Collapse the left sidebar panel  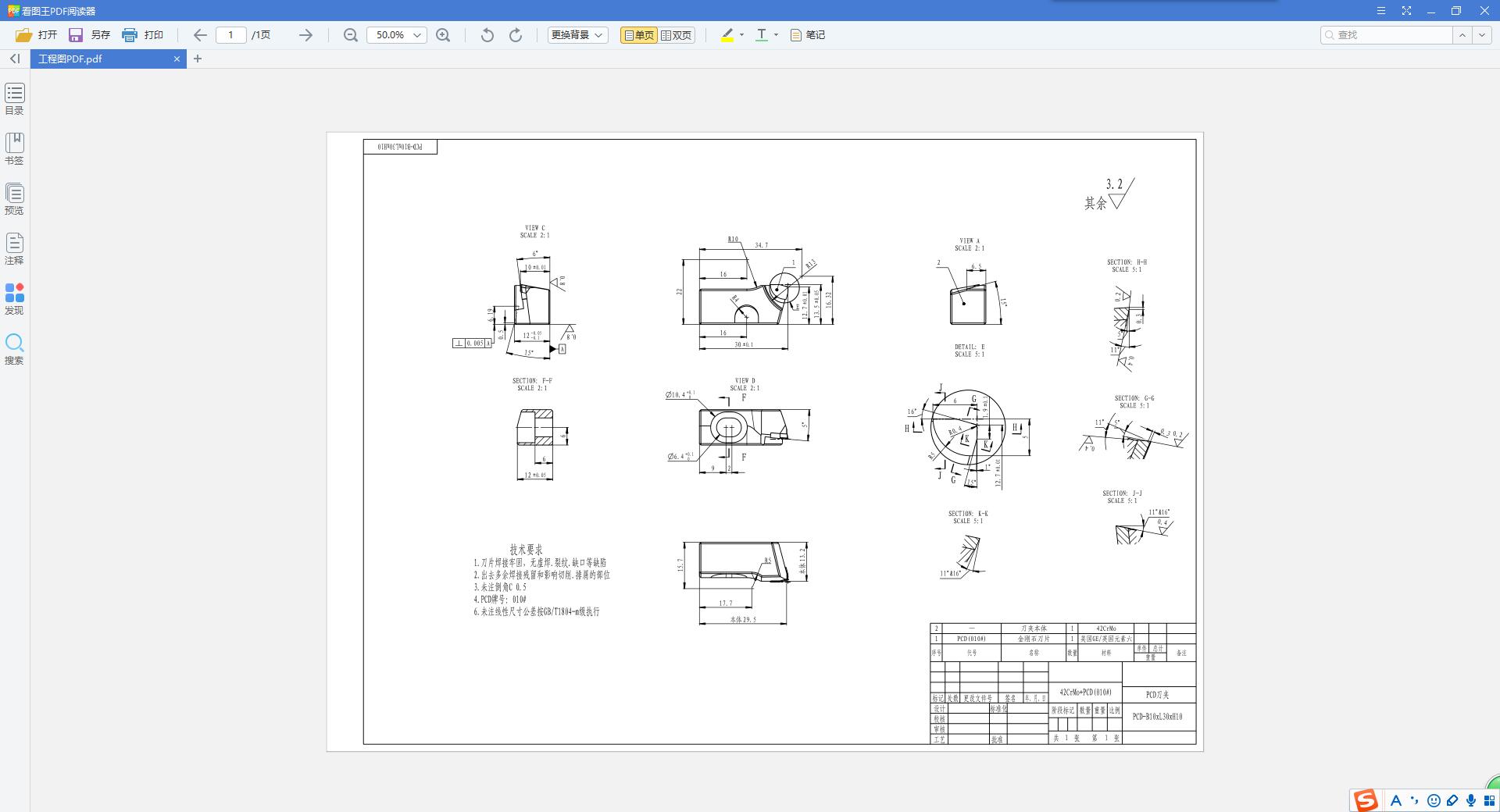15,59
